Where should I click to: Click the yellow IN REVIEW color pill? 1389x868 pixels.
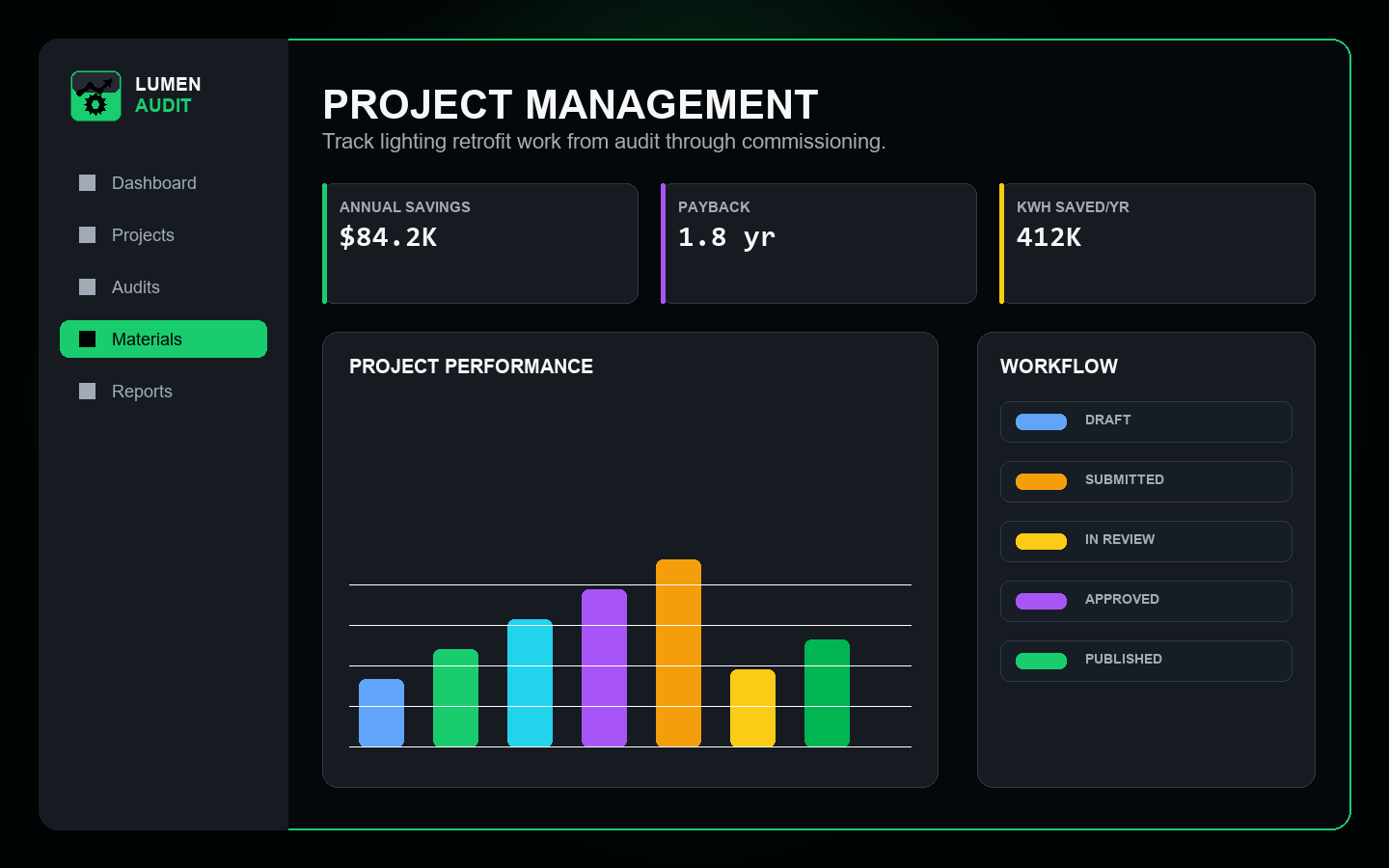click(1041, 541)
